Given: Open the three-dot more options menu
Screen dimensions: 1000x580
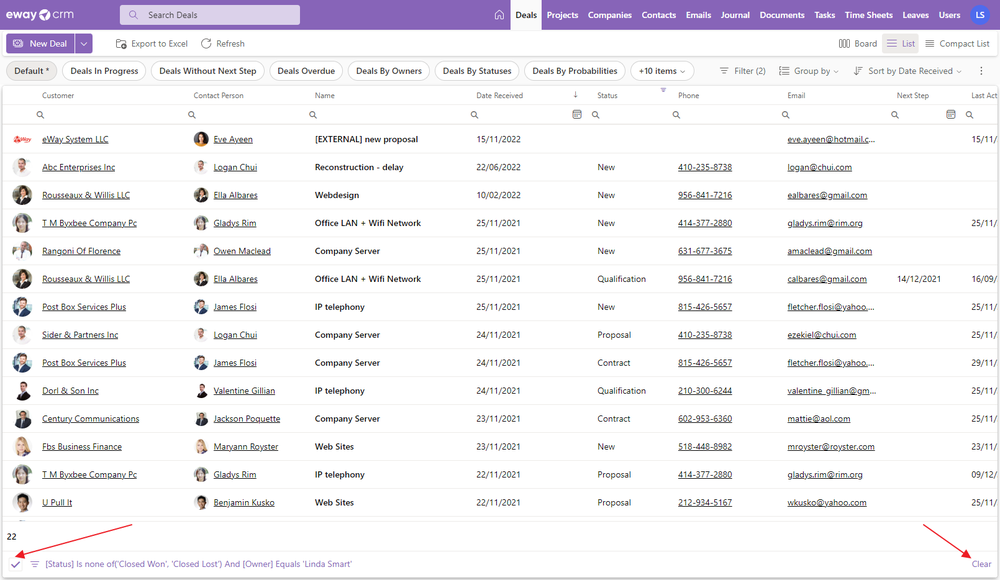Looking at the screenshot, I should pyautogui.click(x=982, y=71).
